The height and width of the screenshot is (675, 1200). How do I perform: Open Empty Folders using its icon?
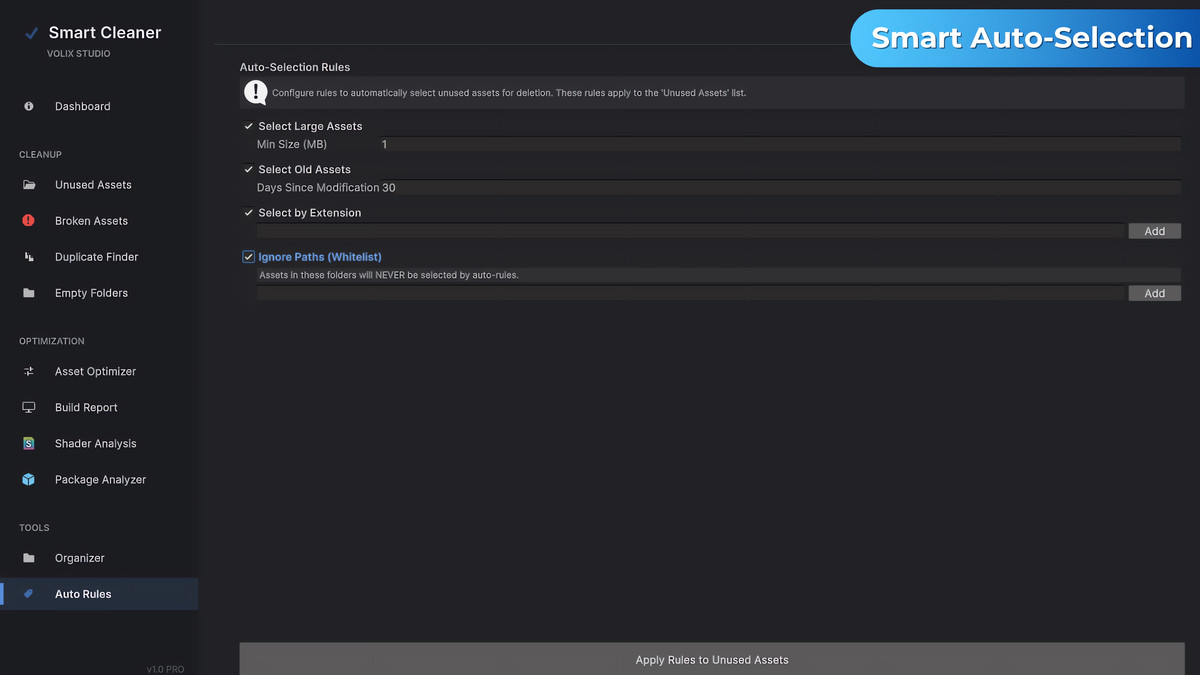point(27,293)
